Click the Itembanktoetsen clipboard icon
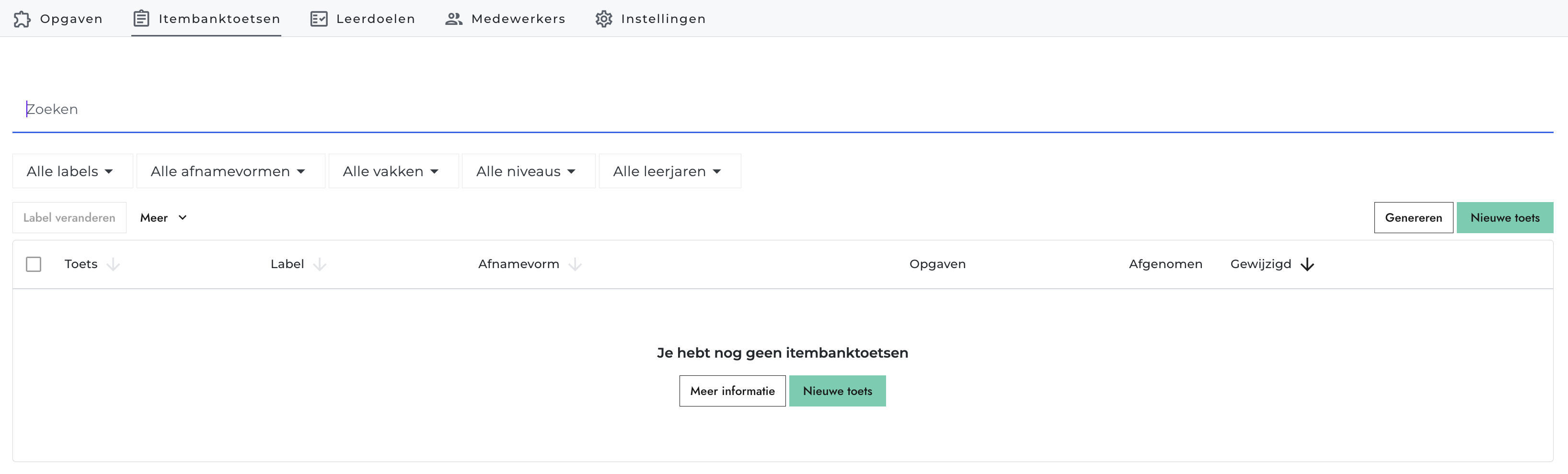 pyautogui.click(x=141, y=19)
